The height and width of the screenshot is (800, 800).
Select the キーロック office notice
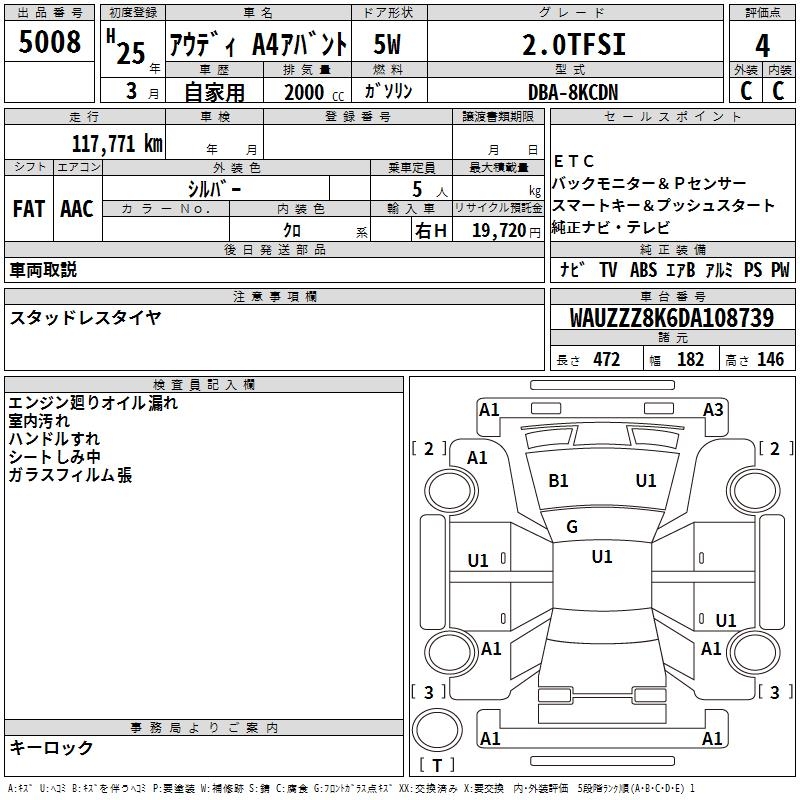pos(52,747)
